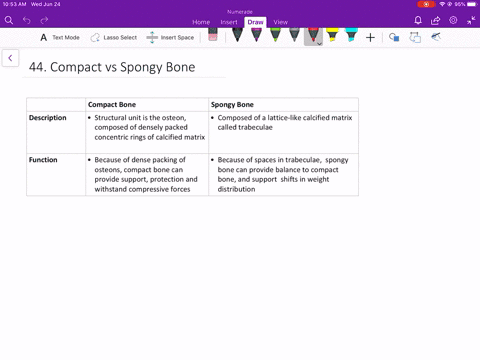Screen dimensions: 480x360
Task: Click the 'Description' row label
Action: click(48, 118)
